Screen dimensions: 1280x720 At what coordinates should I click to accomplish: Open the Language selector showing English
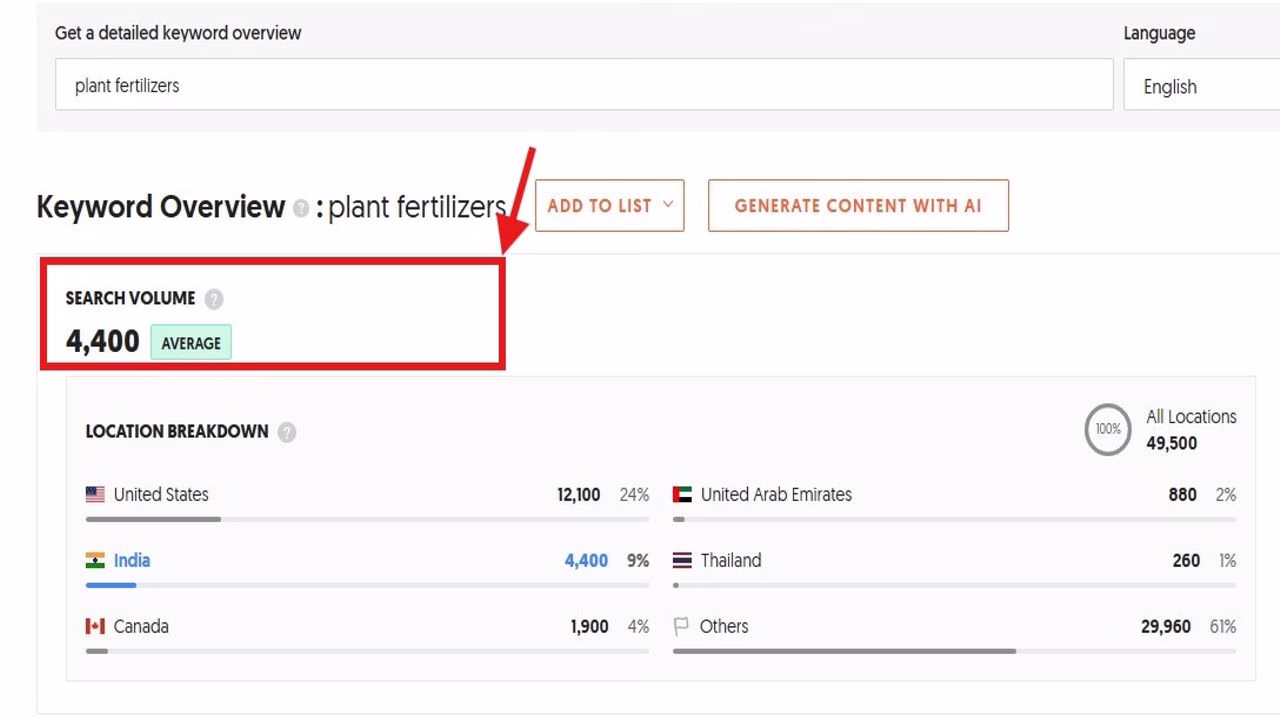click(1199, 86)
